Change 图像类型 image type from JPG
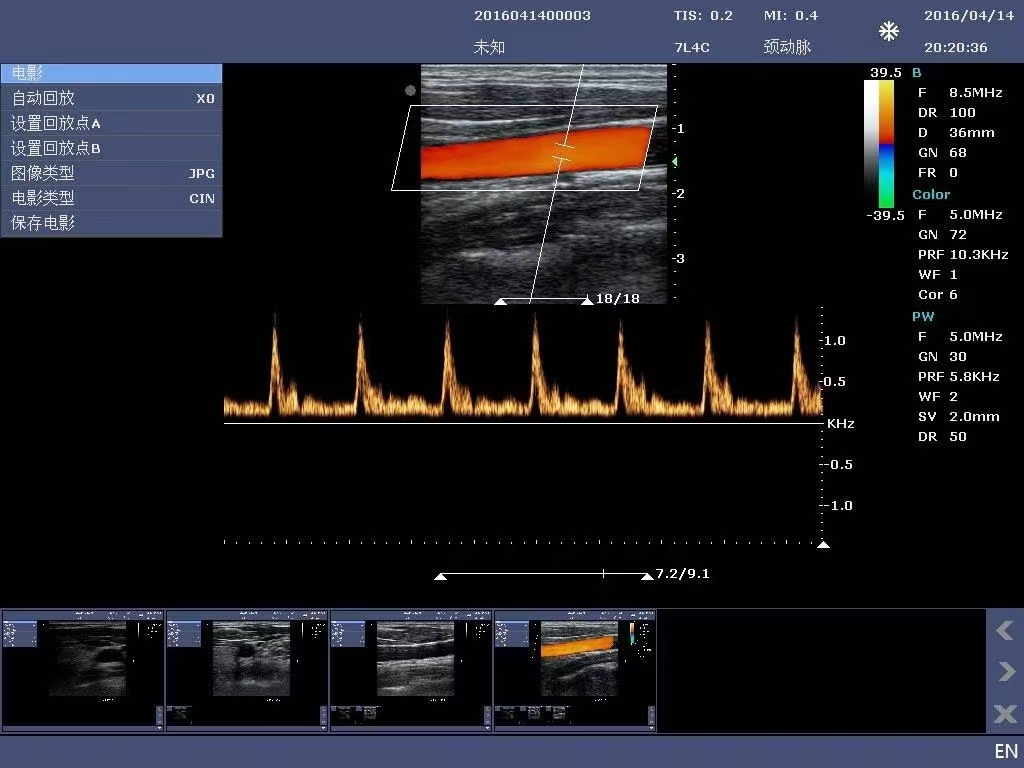1024x768 pixels. [x=111, y=173]
